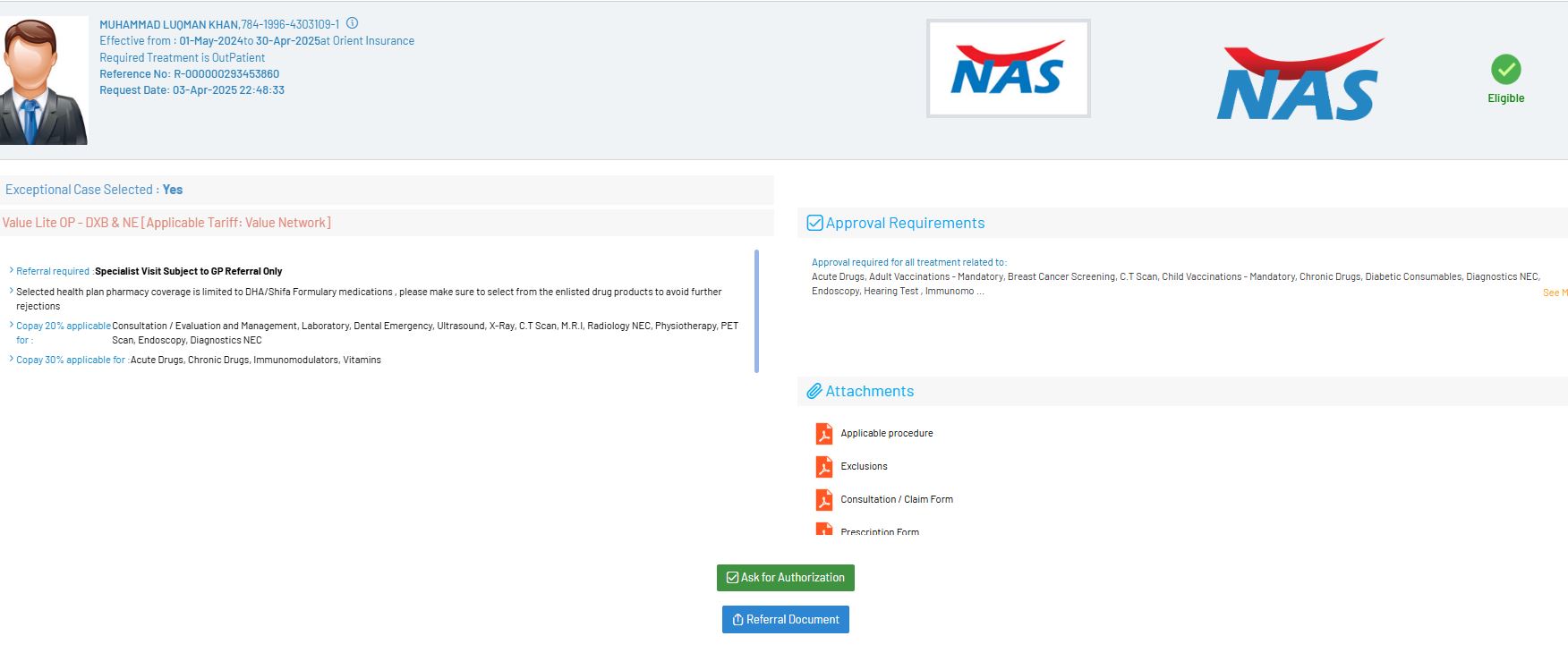Click the info icon beside the member ID
The width and height of the screenshot is (1568, 670).
(352, 23)
